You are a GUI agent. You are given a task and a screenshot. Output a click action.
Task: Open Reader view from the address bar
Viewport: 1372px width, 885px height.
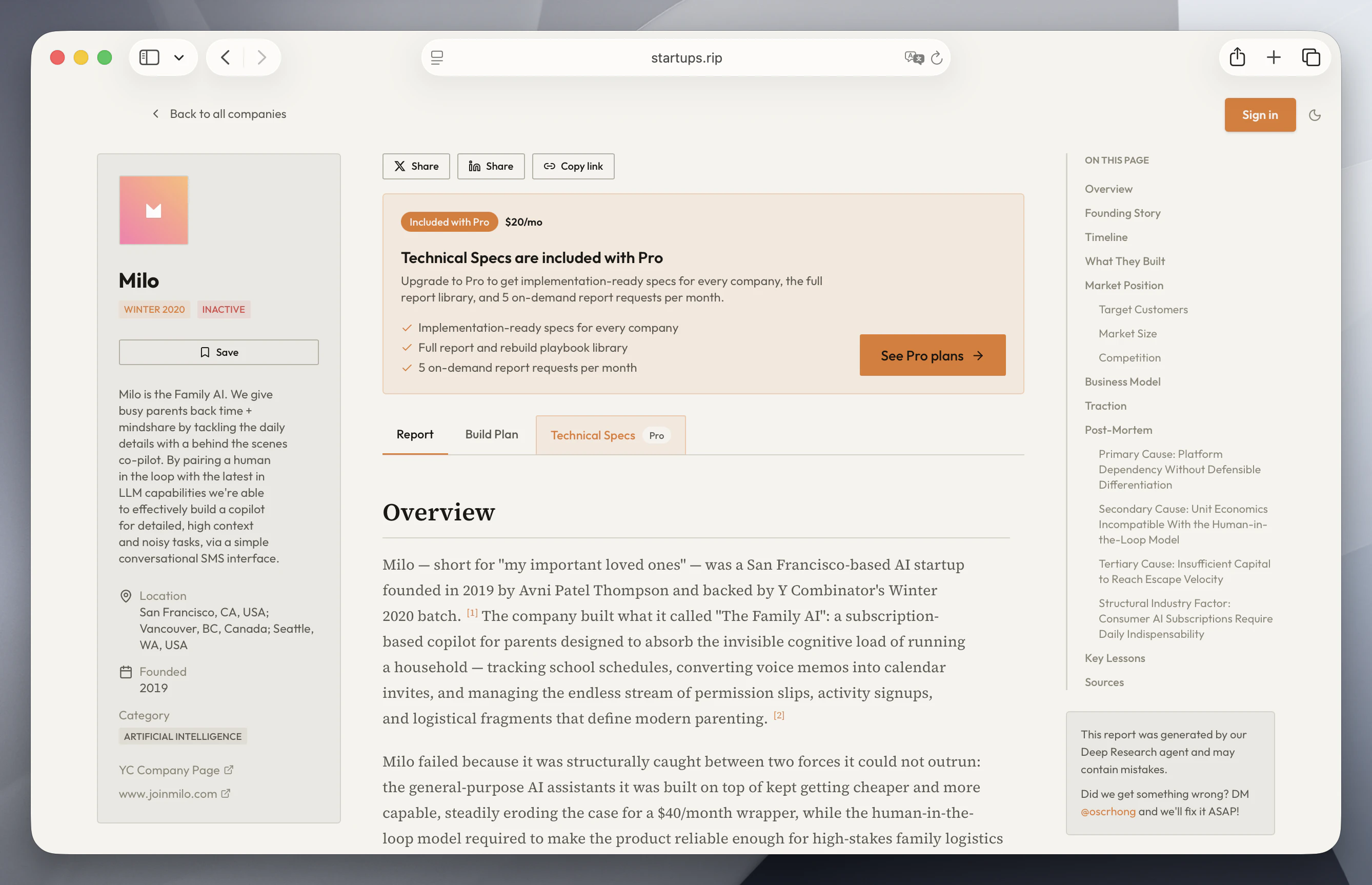point(437,57)
